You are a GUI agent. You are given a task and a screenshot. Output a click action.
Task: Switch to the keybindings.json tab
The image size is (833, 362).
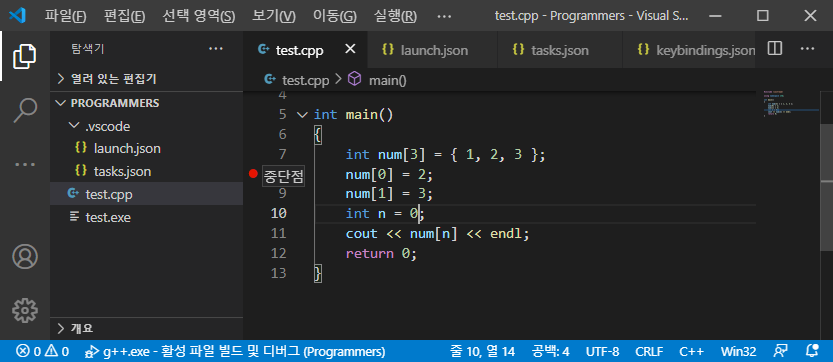click(x=688, y=50)
